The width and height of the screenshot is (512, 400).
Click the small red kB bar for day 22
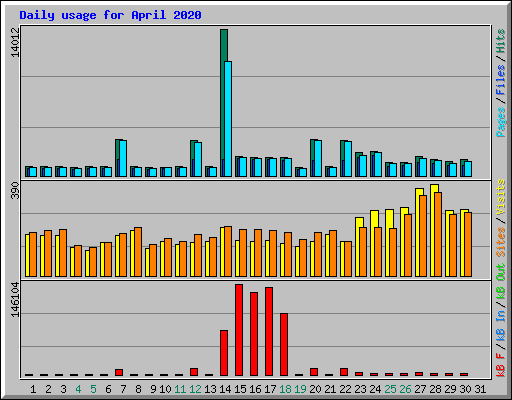[344, 372]
